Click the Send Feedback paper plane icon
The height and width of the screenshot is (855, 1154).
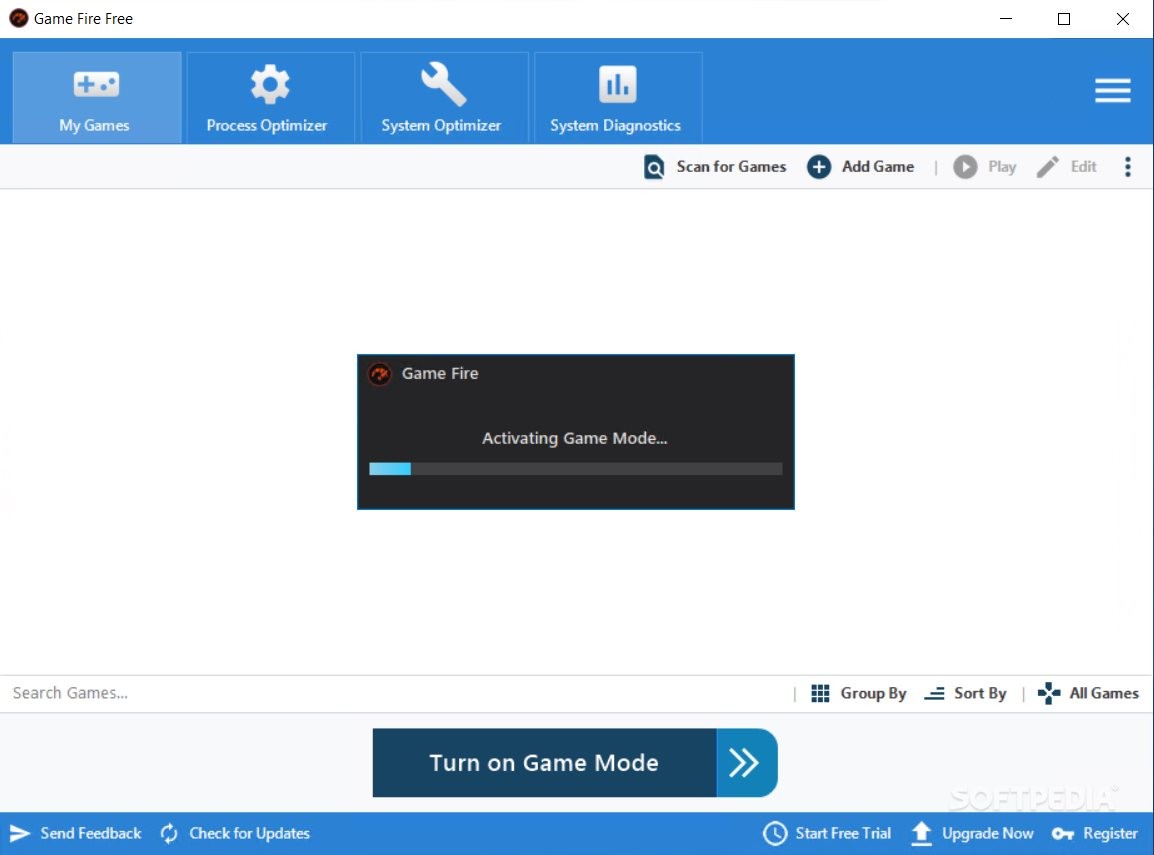(x=20, y=834)
